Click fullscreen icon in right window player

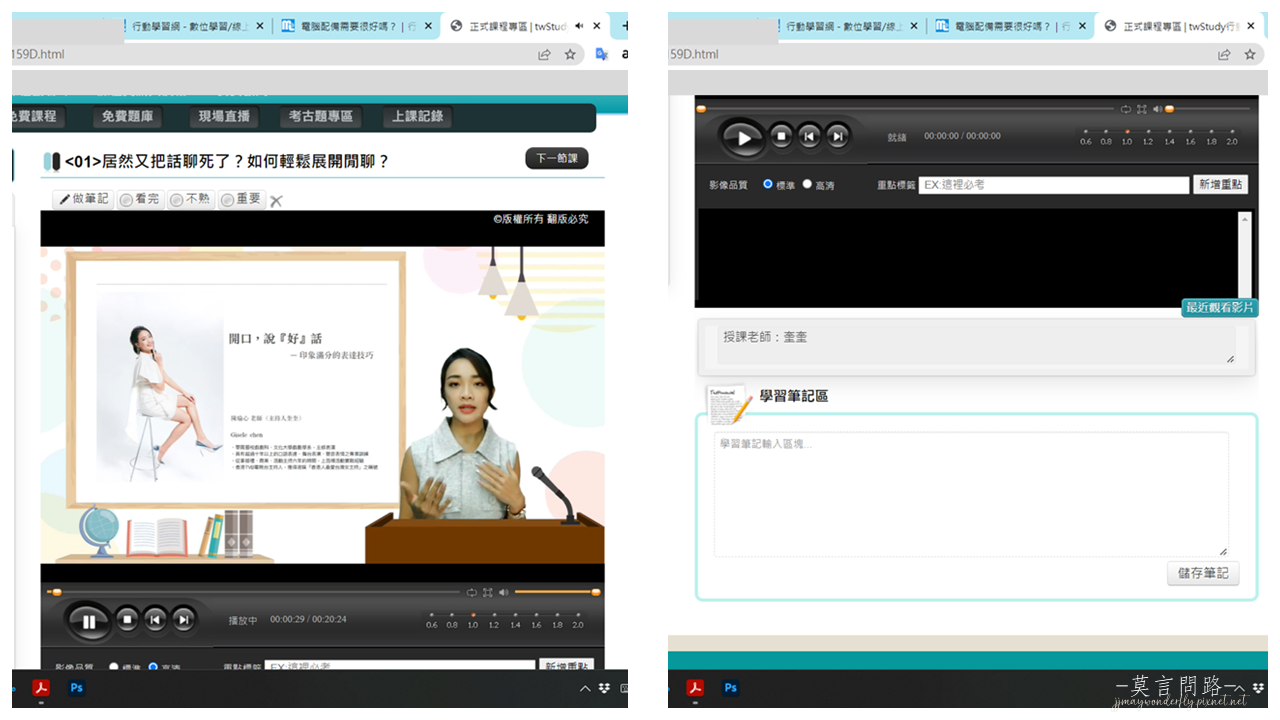click(x=1142, y=109)
